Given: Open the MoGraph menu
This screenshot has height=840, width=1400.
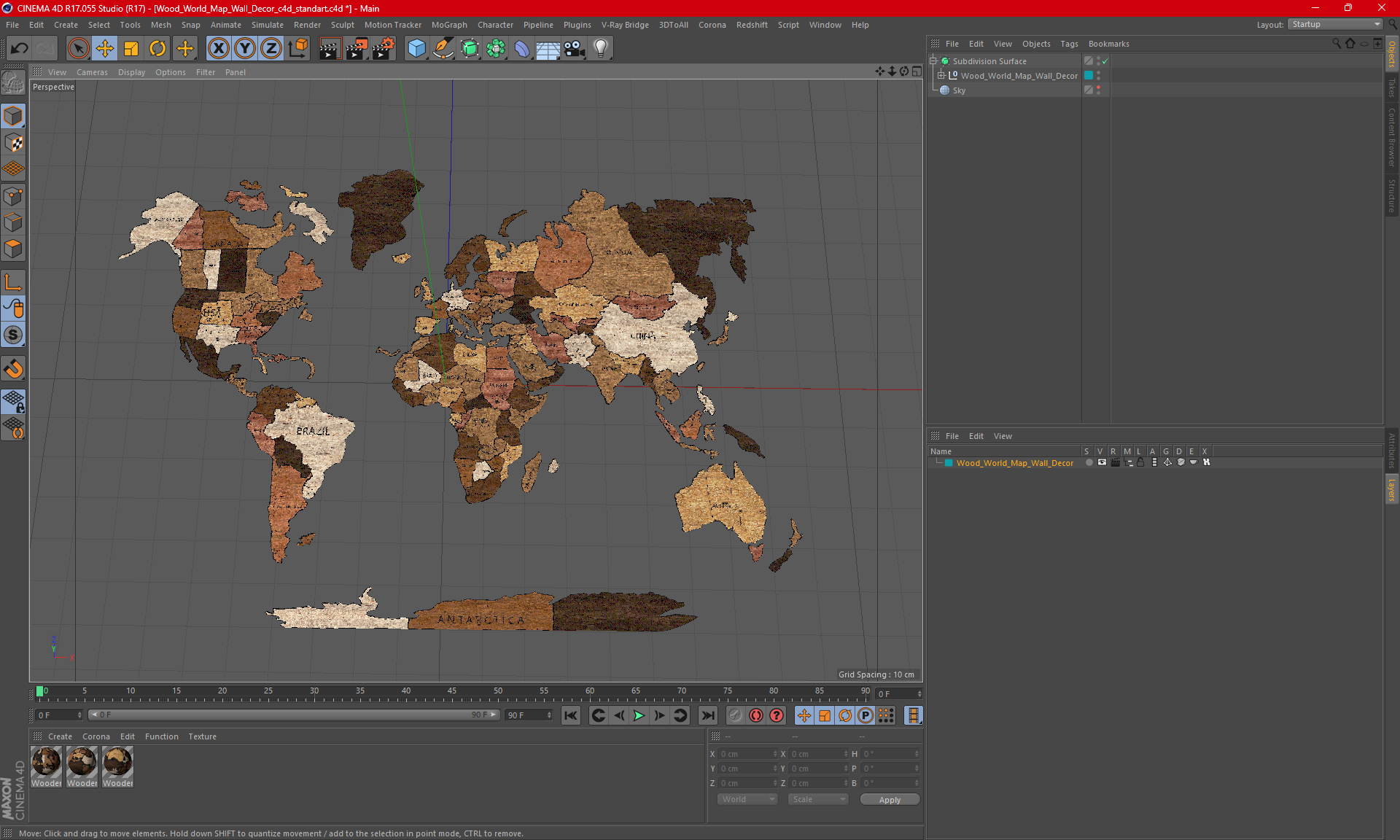Looking at the screenshot, I should coord(449,25).
